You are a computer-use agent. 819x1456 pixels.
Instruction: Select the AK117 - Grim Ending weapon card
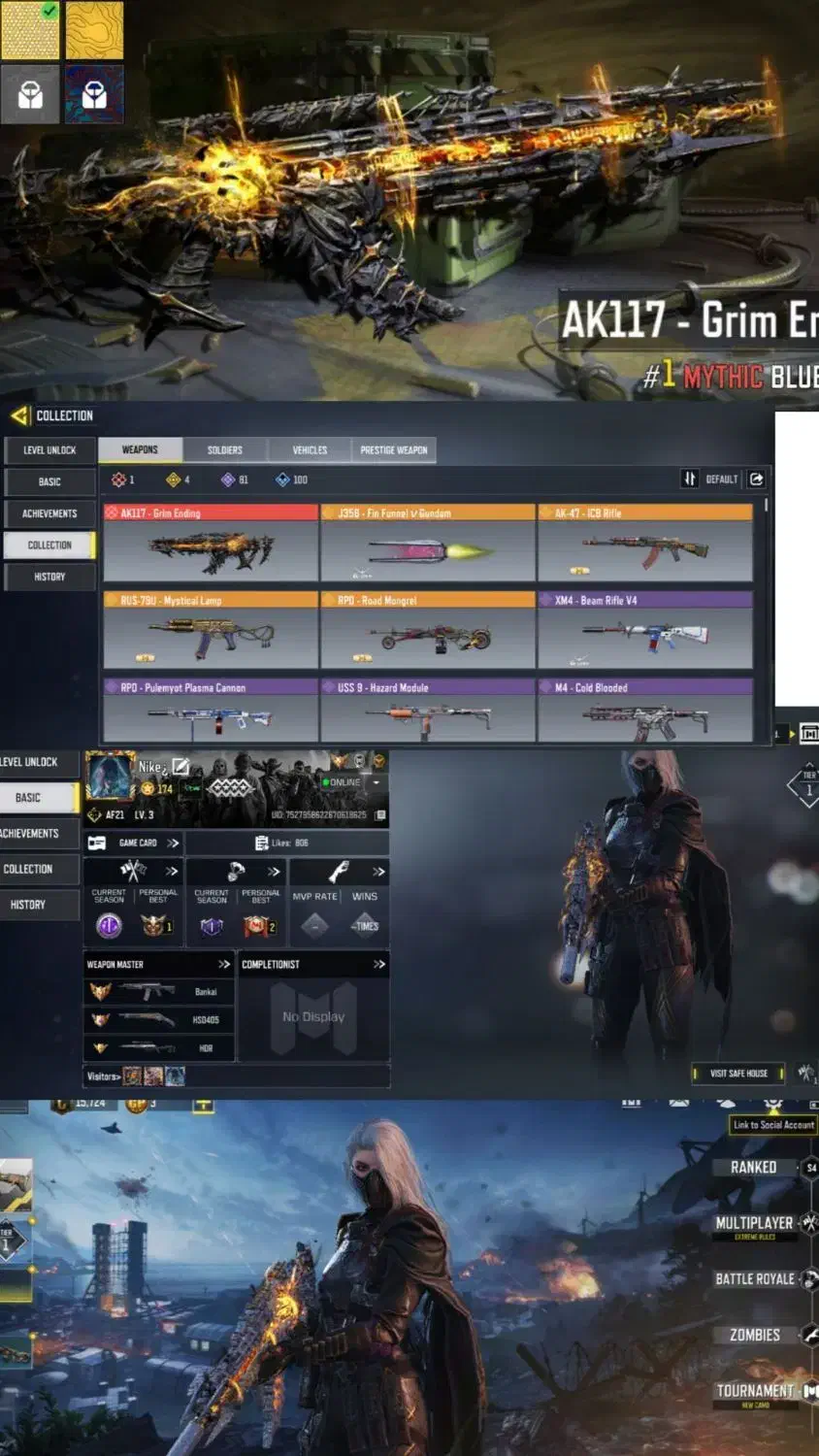click(212, 543)
